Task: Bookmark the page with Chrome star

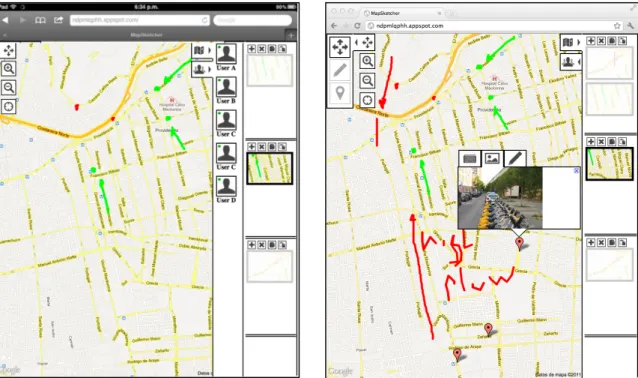Action: click(617, 26)
